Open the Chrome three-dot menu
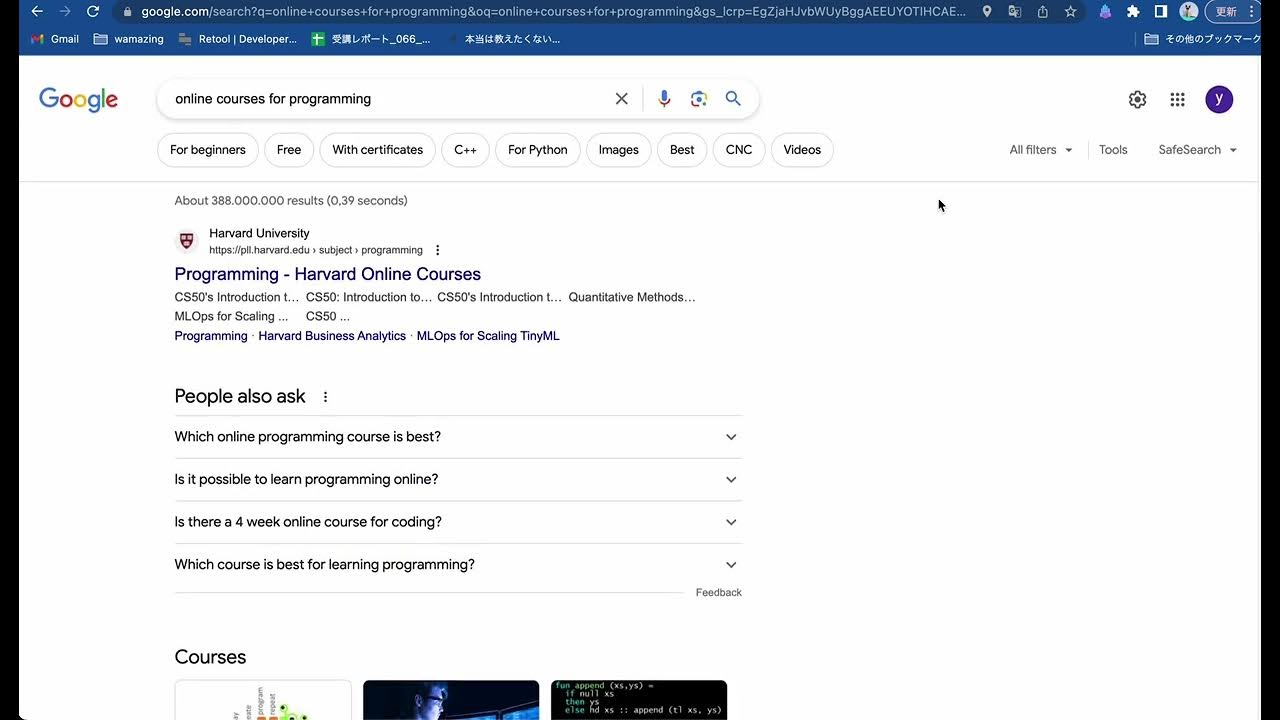1280x720 pixels. pyautogui.click(x=1252, y=11)
